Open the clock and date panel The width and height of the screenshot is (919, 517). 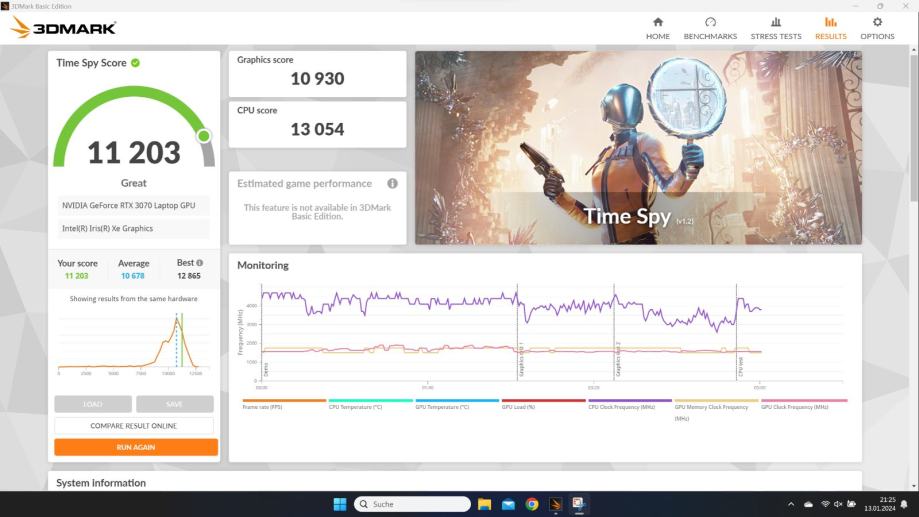coord(879,504)
